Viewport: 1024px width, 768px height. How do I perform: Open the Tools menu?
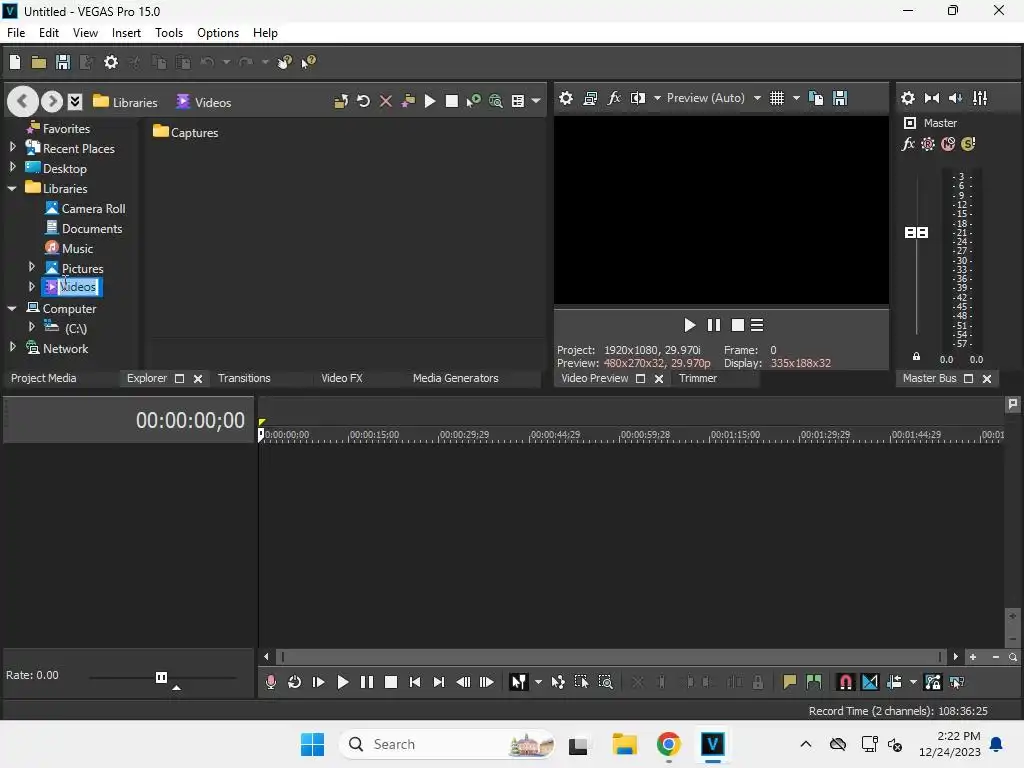point(168,33)
